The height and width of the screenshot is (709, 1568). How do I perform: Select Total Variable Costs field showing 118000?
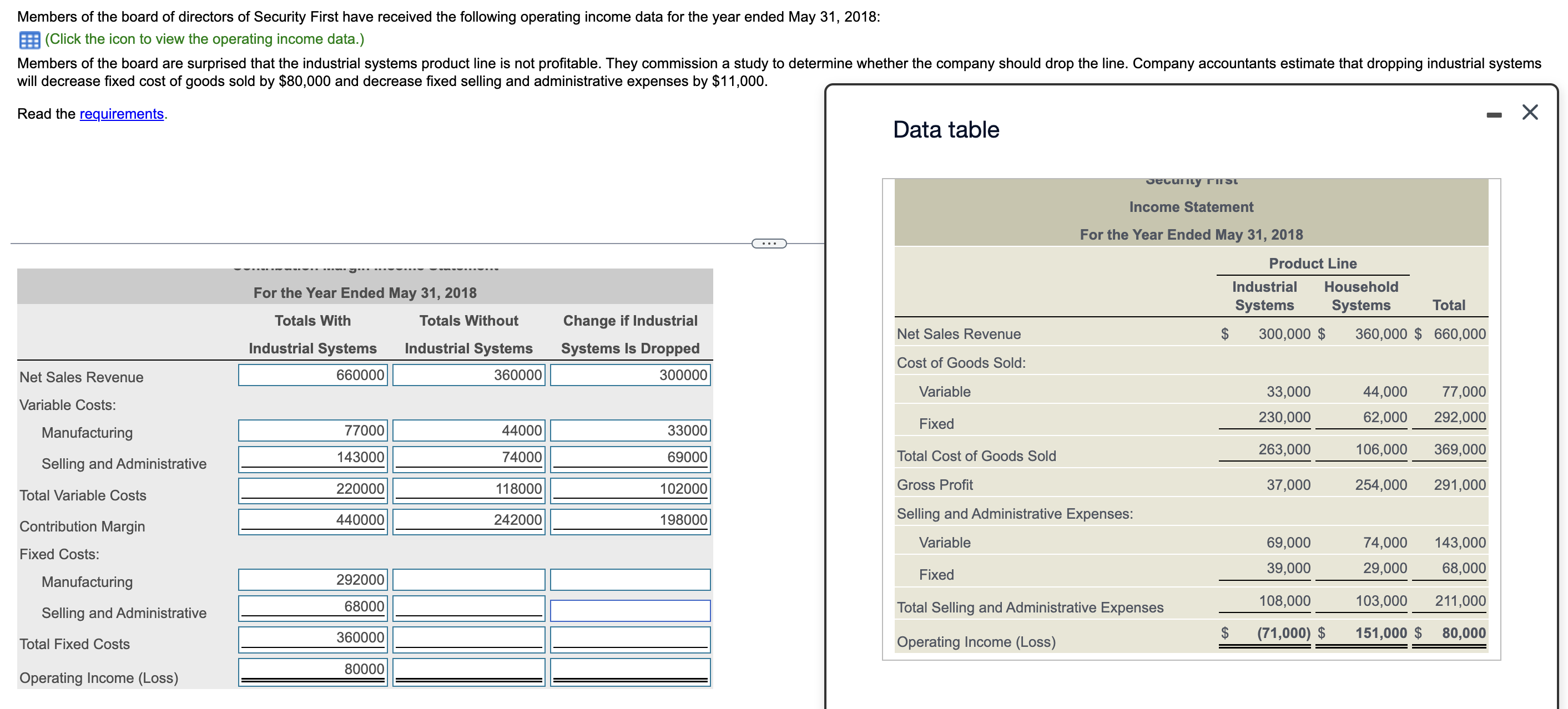pyautogui.click(x=468, y=490)
